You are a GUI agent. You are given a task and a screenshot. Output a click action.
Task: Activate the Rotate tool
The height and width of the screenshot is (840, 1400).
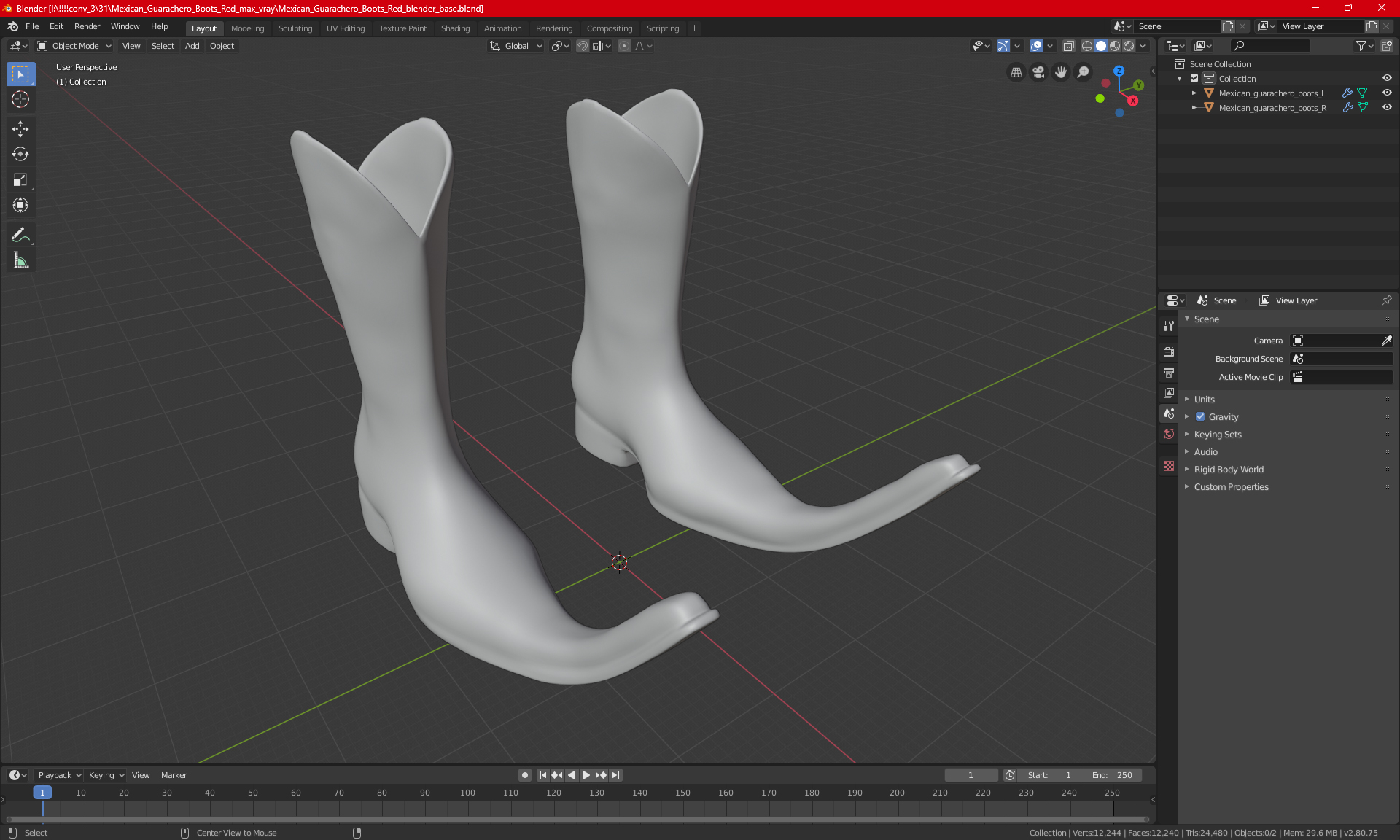click(20, 154)
